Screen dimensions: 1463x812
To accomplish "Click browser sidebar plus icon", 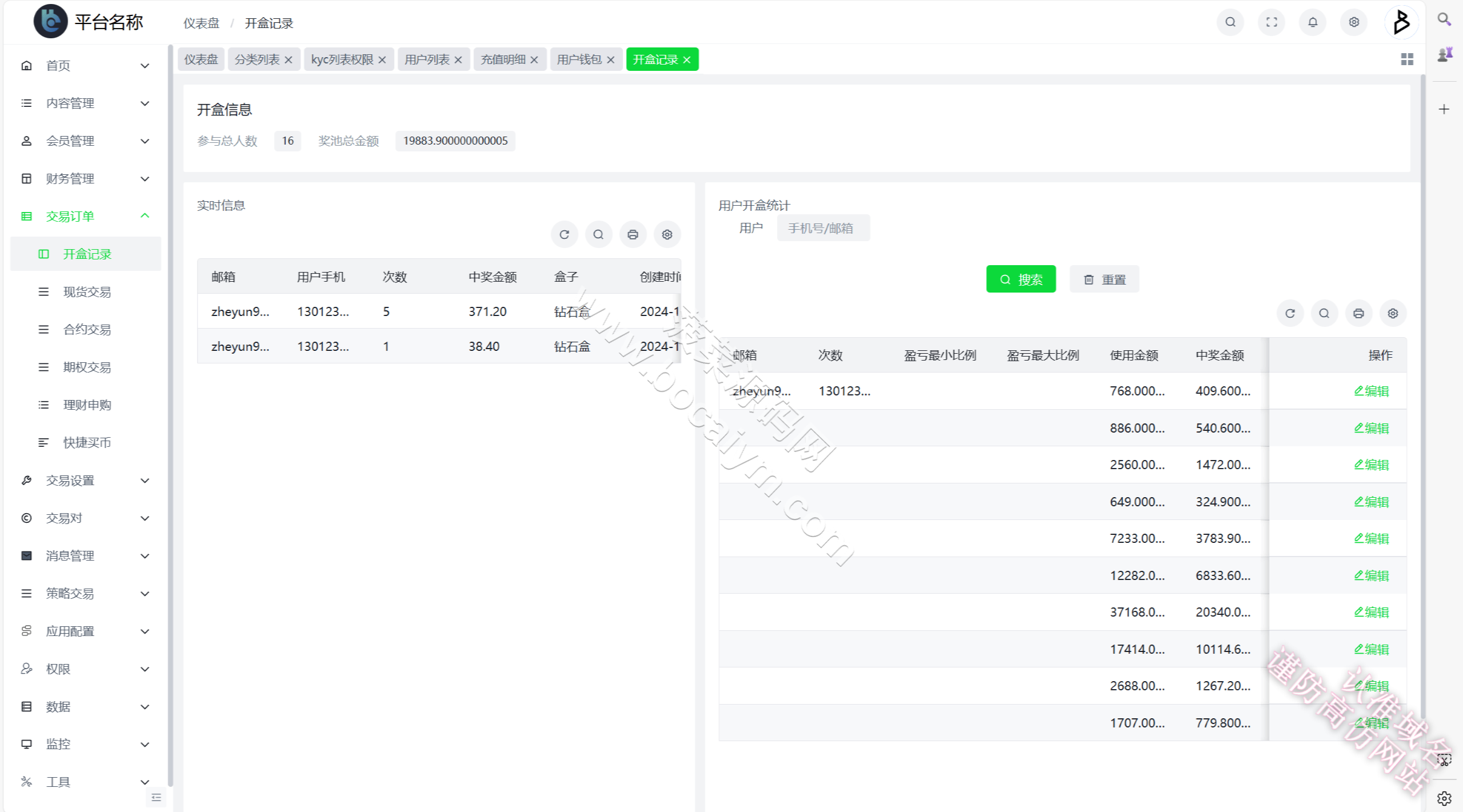I will click(1444, 109).
